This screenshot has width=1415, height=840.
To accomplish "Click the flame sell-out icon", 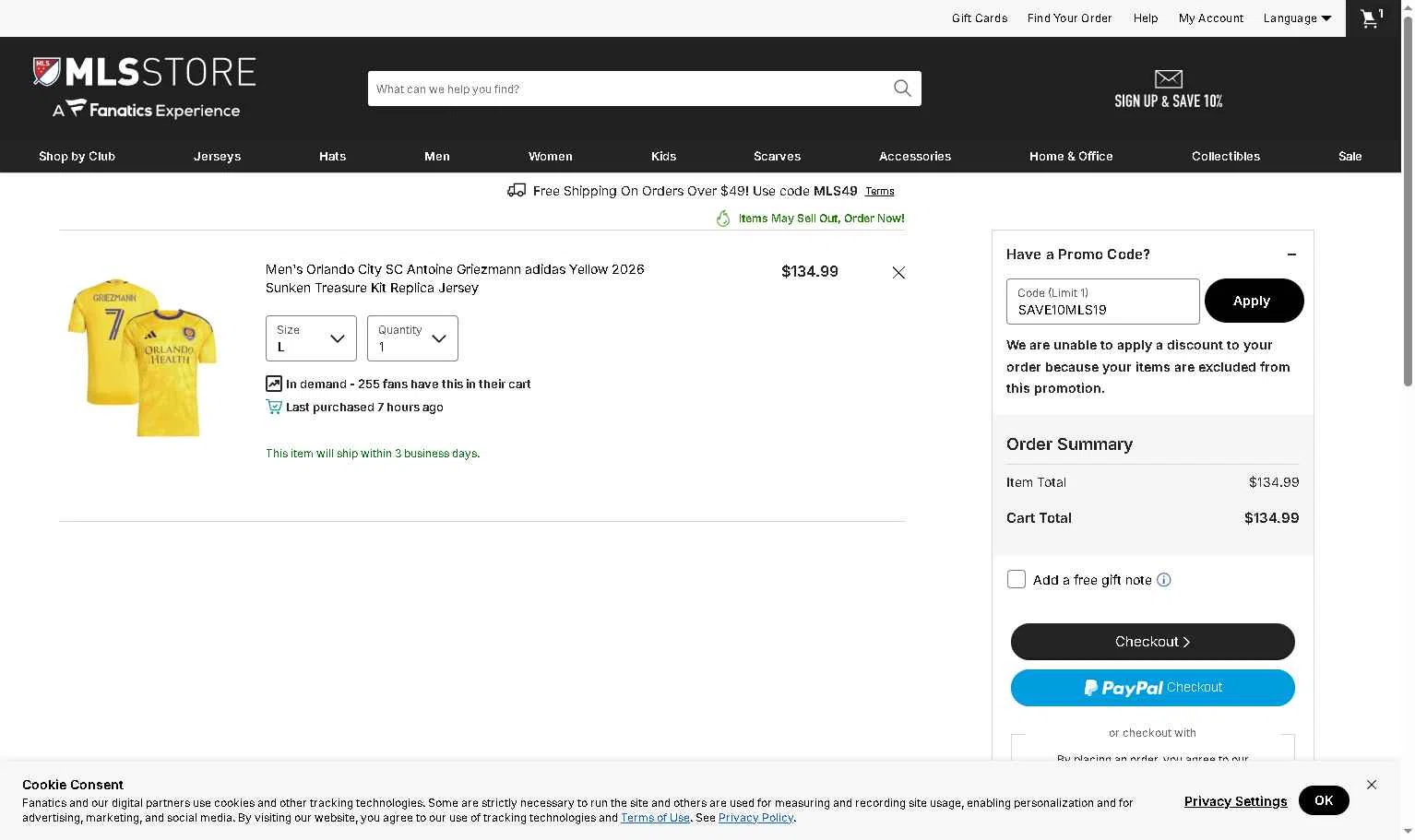I will click(723, 219).
